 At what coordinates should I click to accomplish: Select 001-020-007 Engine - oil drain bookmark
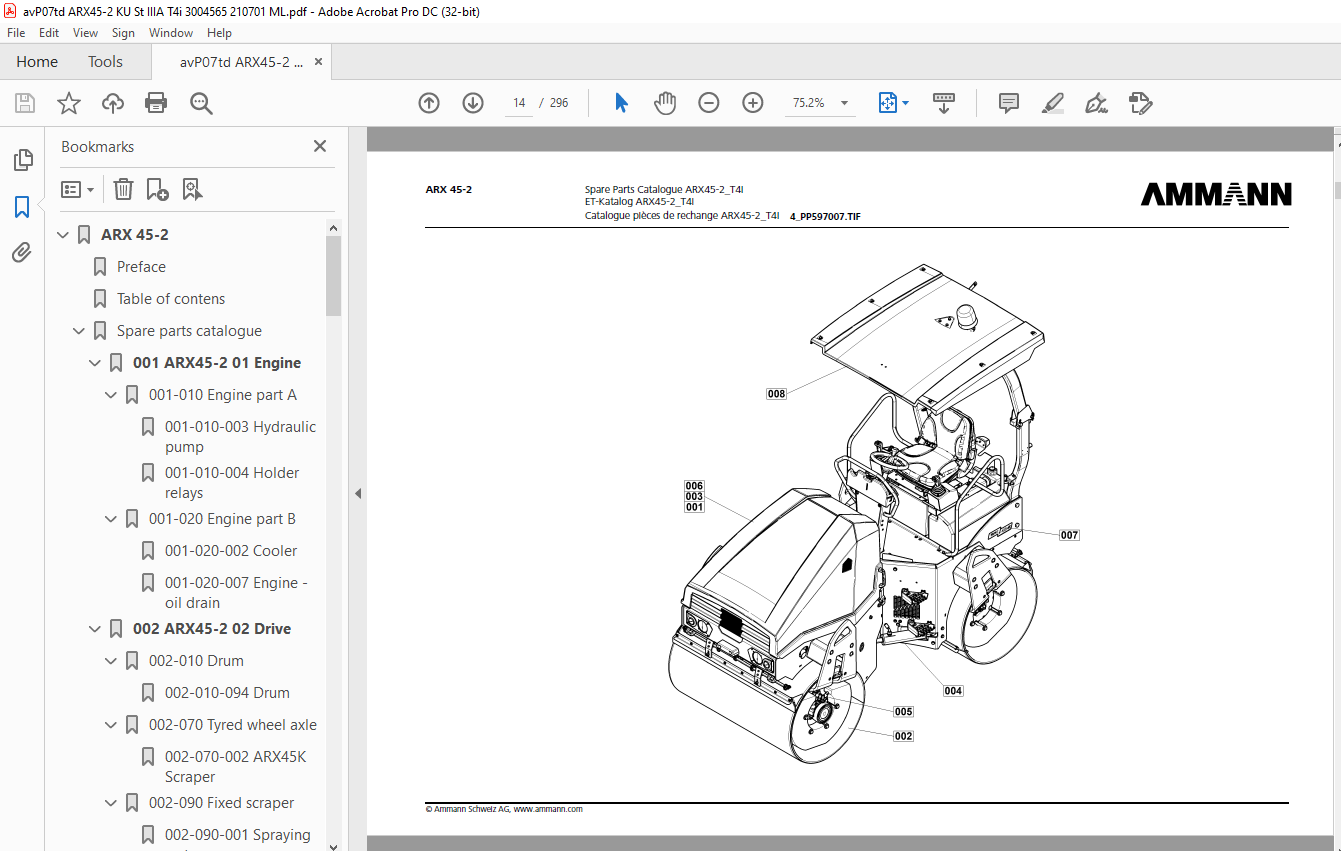pyautogui.click(x=236, y=593)
